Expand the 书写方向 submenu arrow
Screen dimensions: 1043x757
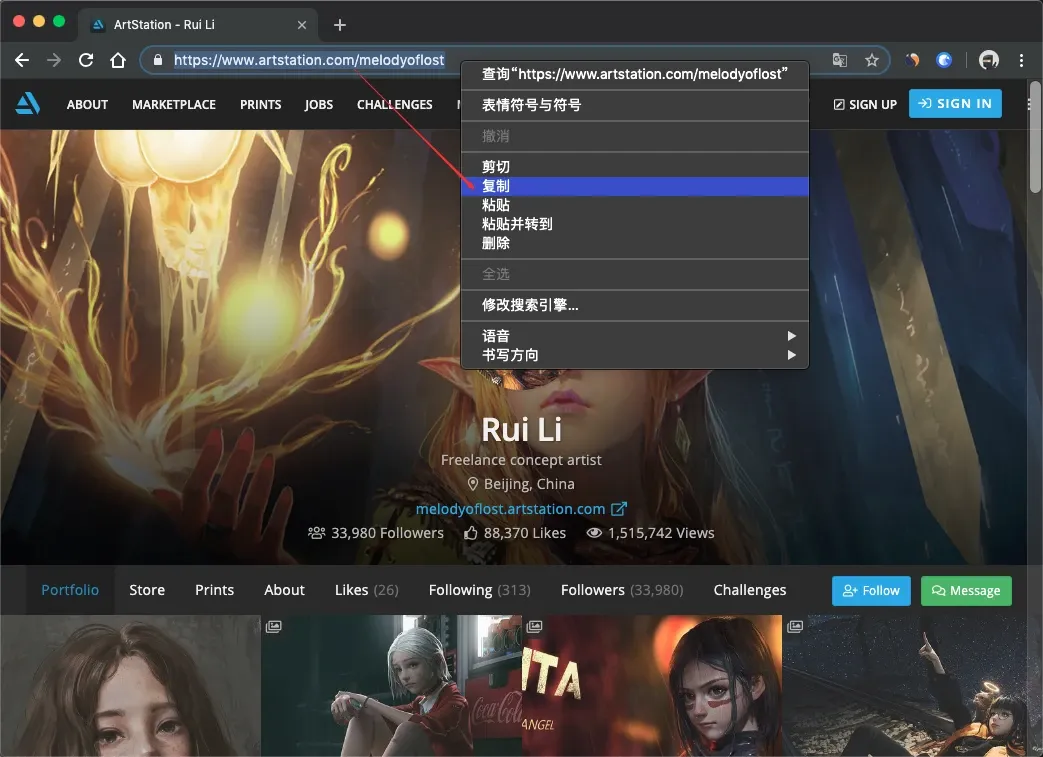(792, 355)
